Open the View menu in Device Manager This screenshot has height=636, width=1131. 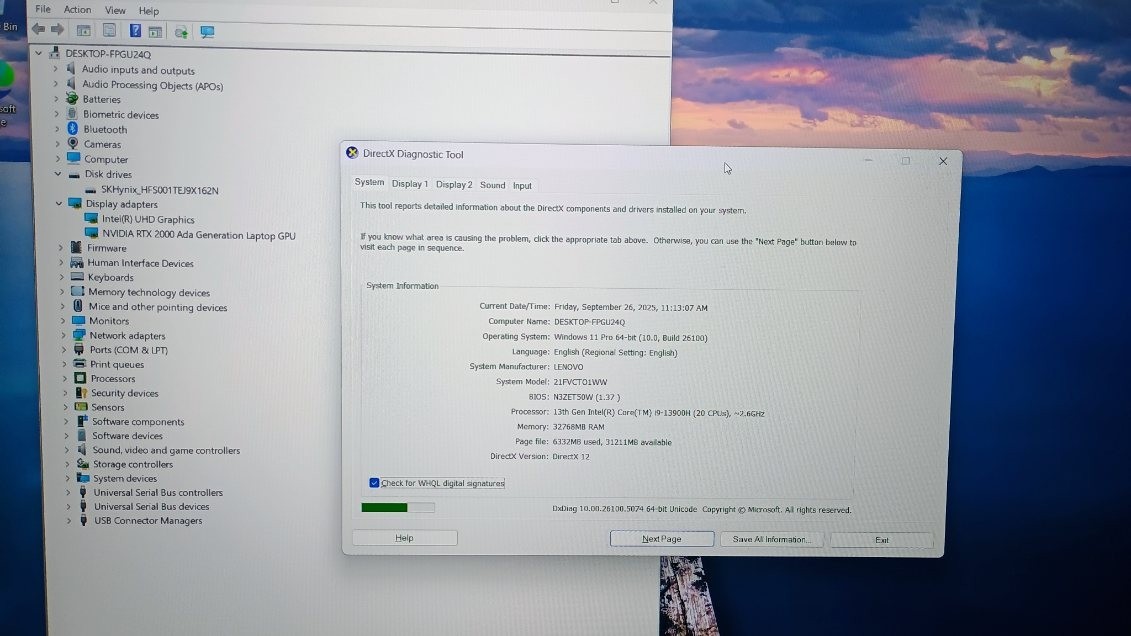coord(115,10)
